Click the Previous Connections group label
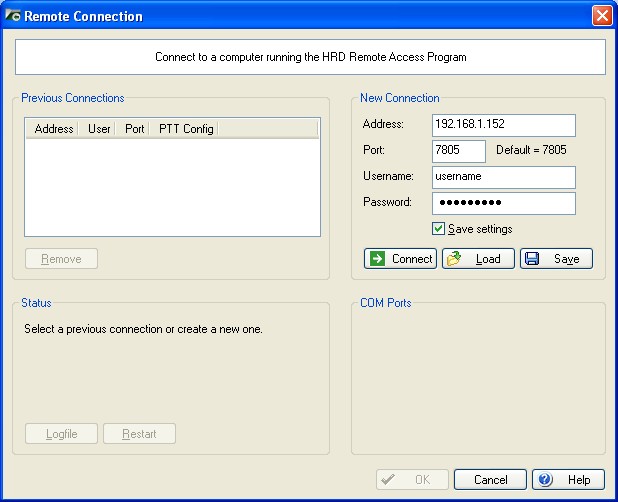The image size is (618, 502). [x=73, y=98]
